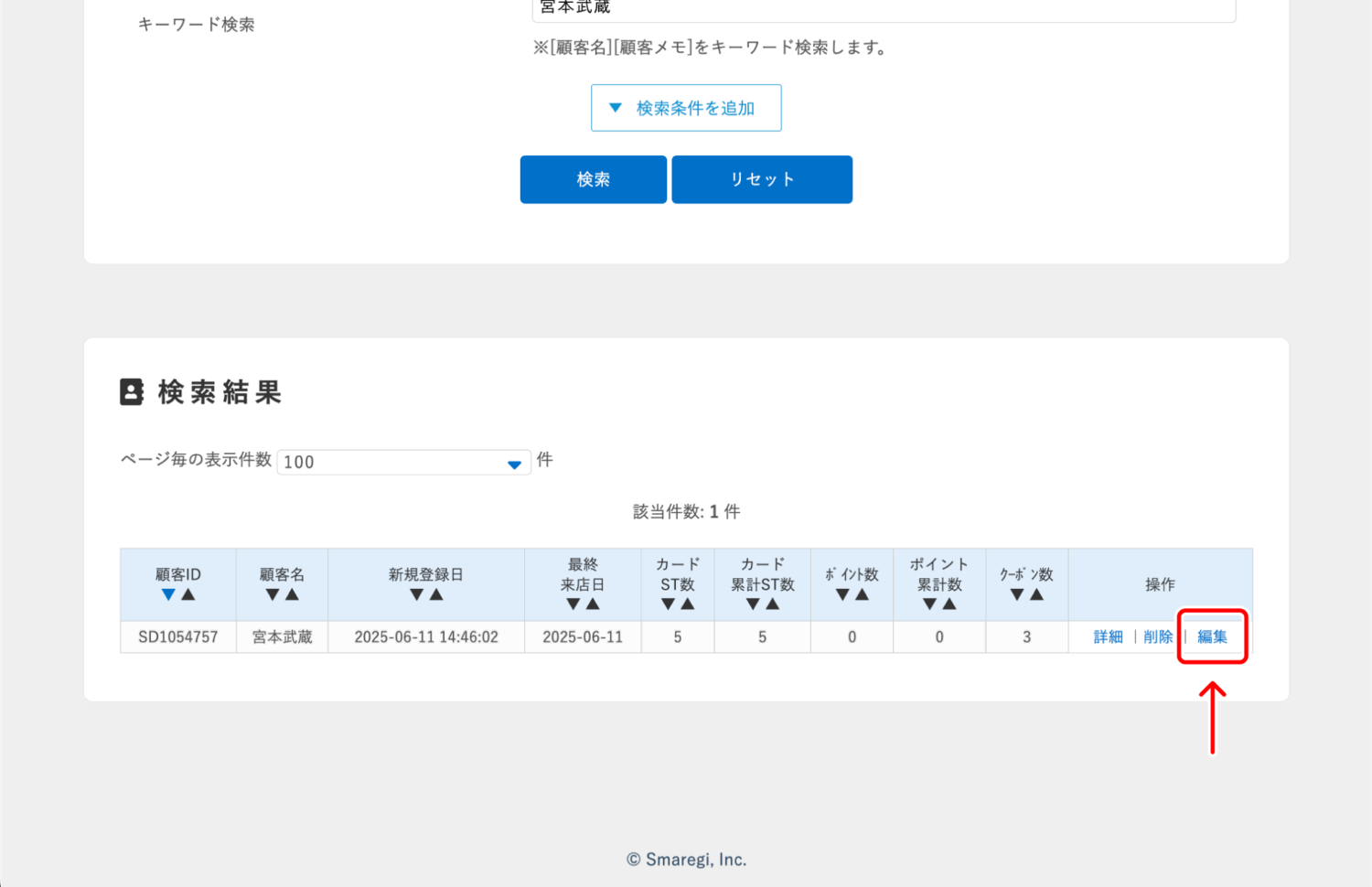This screenshot has width=1372, height=887.
Task: Expand the 検索条件を追加 search conditions section
Action: [x=686, y=107]
